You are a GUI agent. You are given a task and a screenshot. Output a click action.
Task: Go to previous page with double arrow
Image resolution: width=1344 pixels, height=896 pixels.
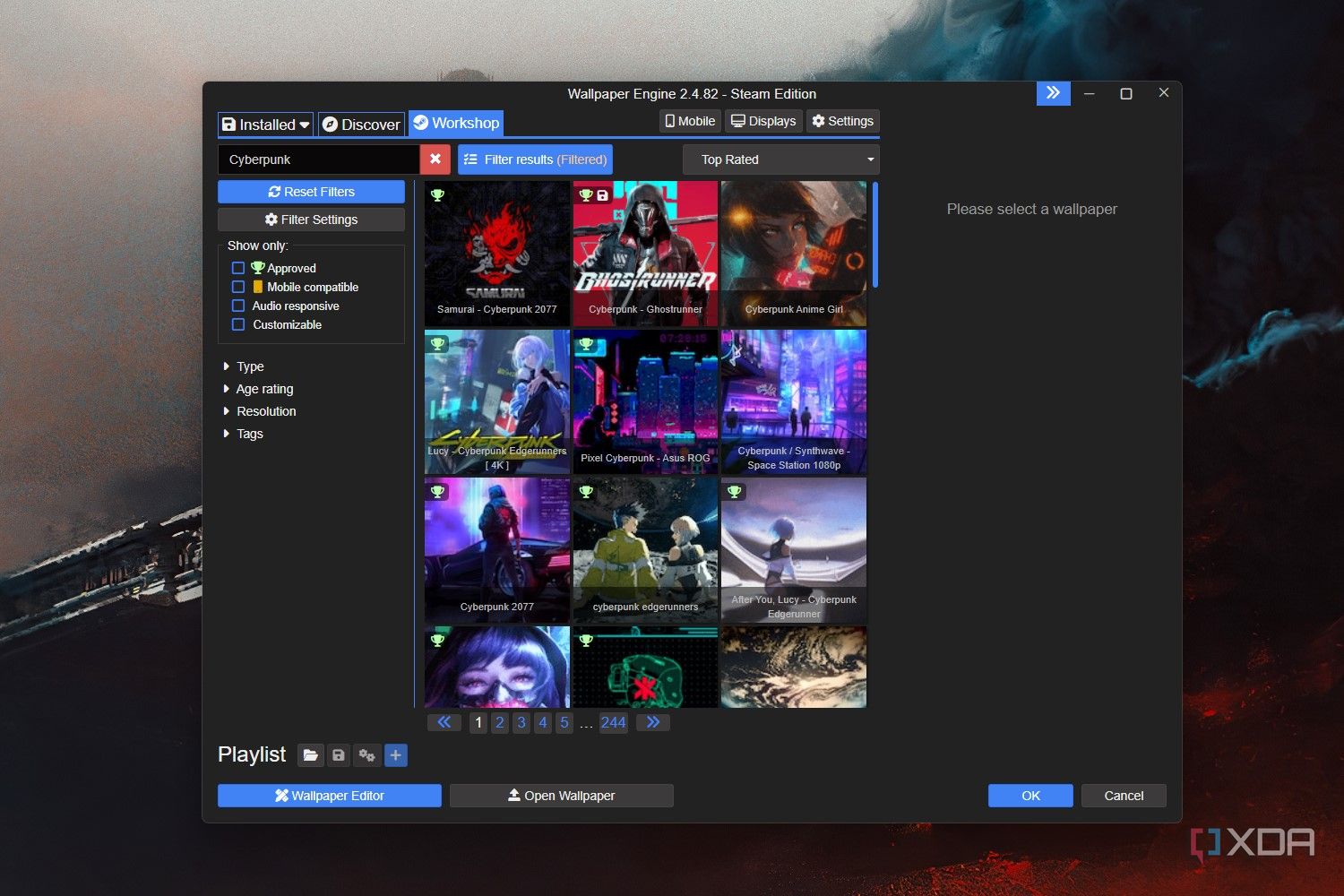444,722
